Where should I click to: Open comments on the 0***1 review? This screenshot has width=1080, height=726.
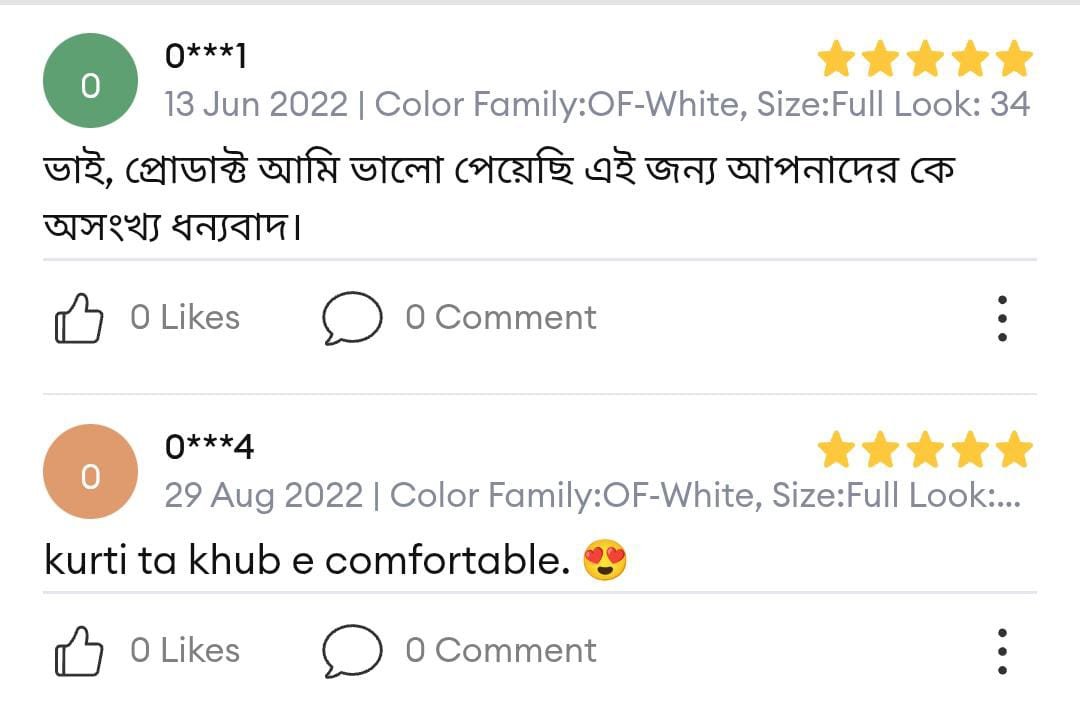point(352,319)
